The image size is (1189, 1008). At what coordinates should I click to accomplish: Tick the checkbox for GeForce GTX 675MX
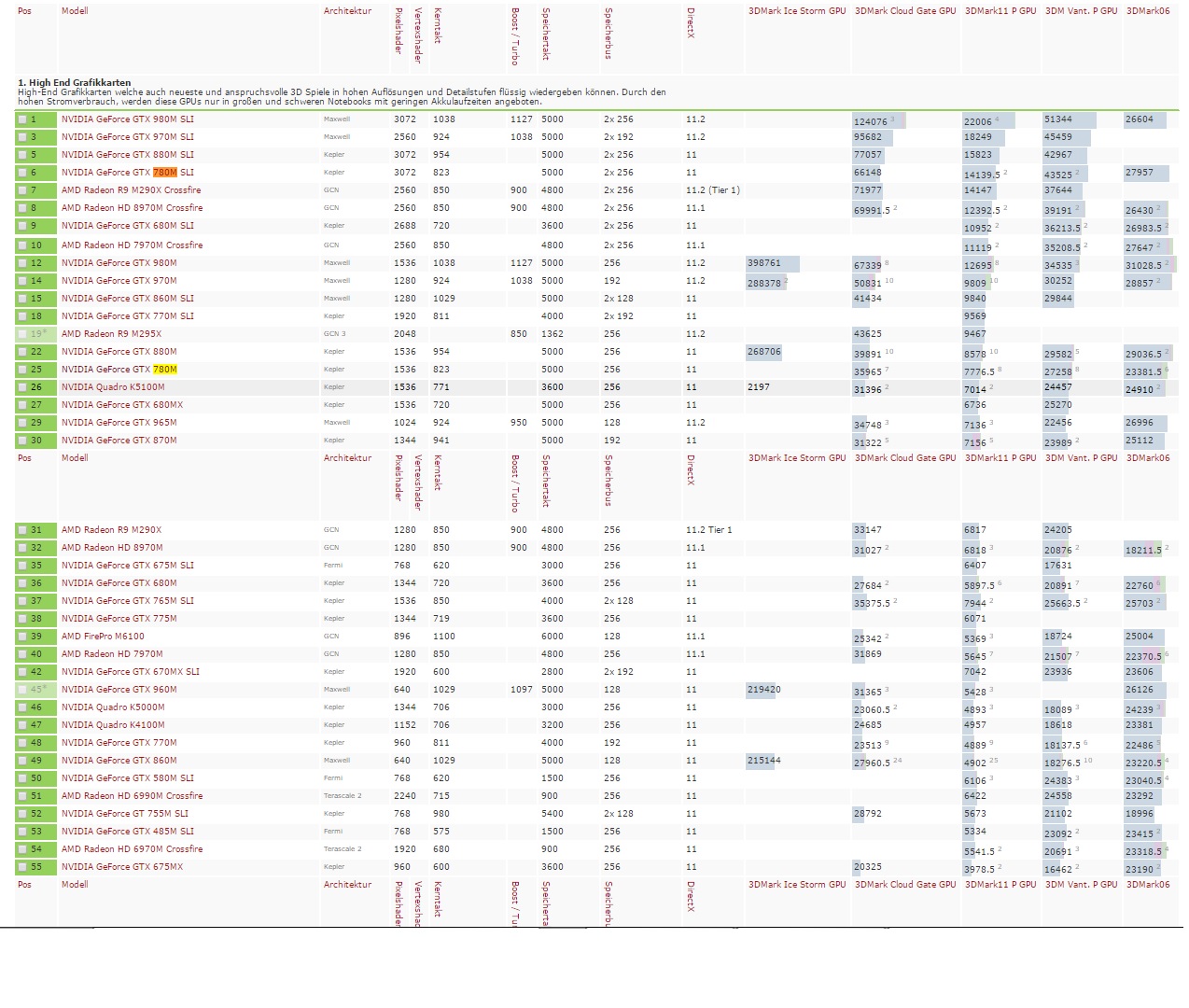click(22, 867)
